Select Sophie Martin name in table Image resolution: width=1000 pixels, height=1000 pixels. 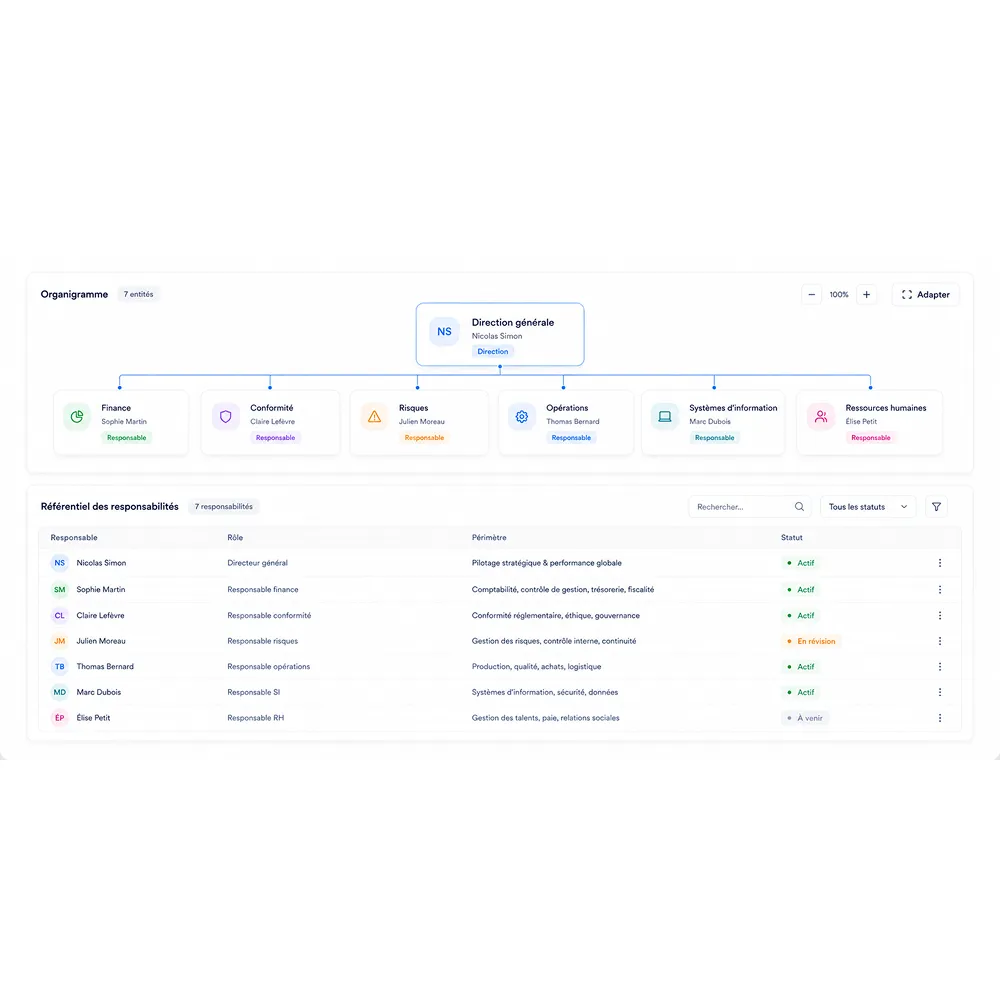tap(101, 590)
